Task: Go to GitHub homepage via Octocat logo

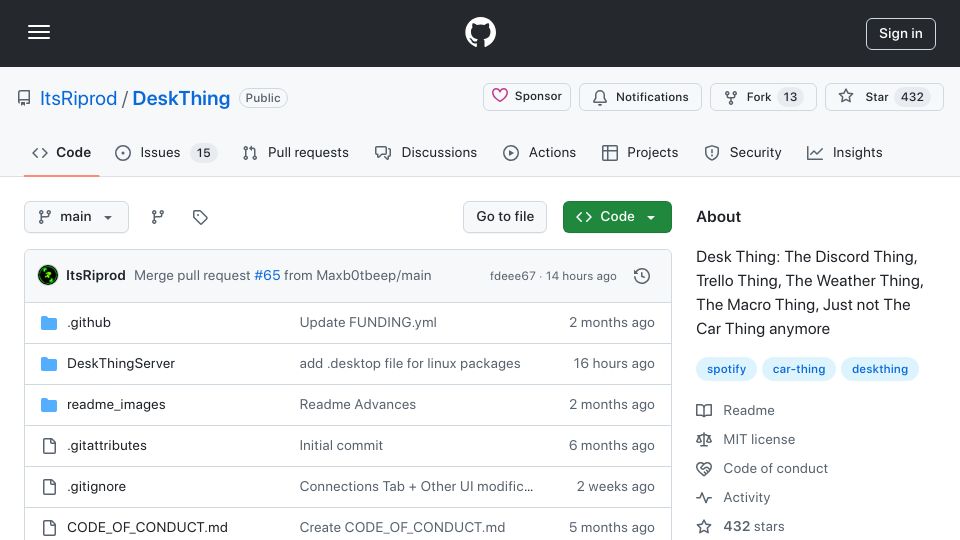Action: pos(481,32)
